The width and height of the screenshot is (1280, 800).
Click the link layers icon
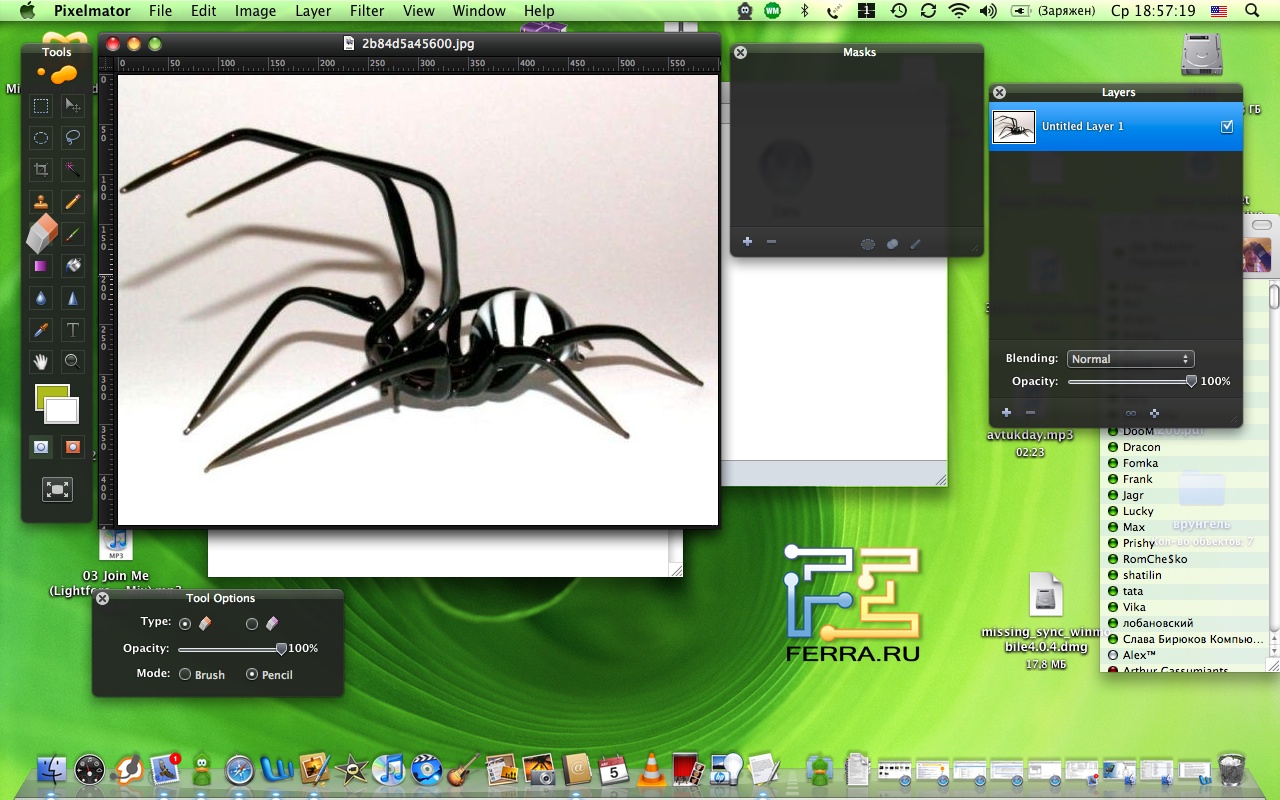(x=1131, y=413)
